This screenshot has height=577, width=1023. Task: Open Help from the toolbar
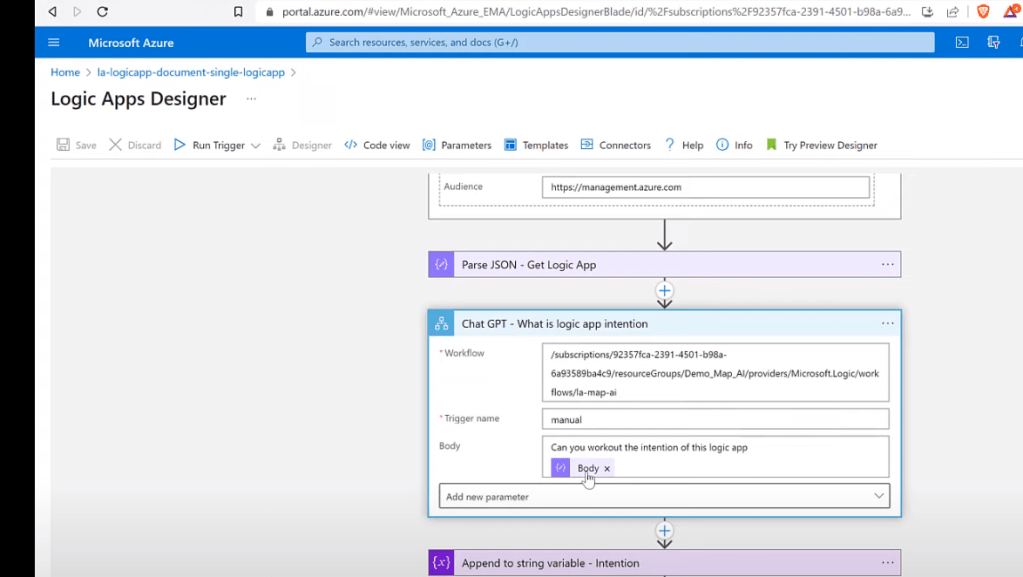click(x=684, y=145)
